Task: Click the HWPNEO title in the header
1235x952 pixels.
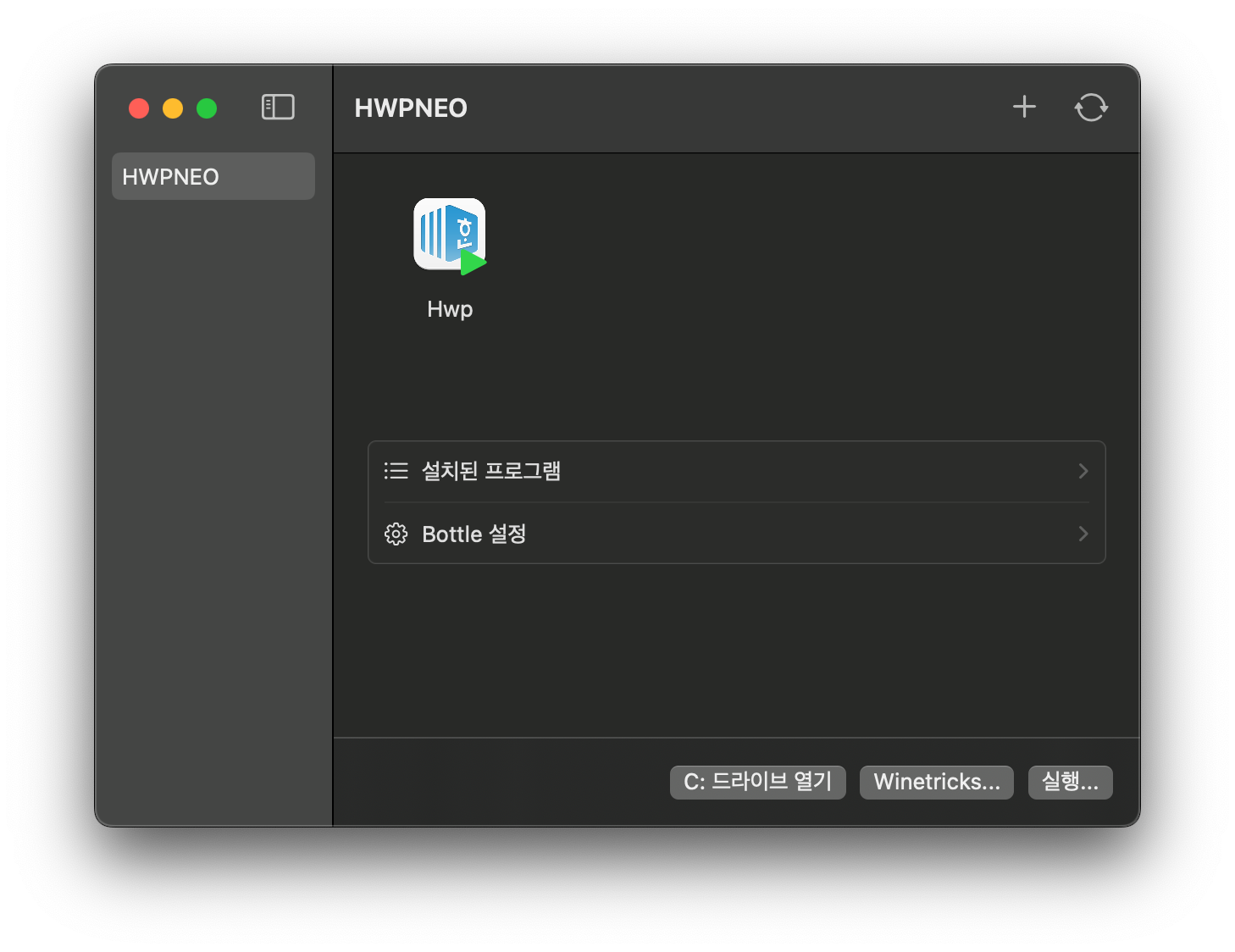Action: [411, 108]
